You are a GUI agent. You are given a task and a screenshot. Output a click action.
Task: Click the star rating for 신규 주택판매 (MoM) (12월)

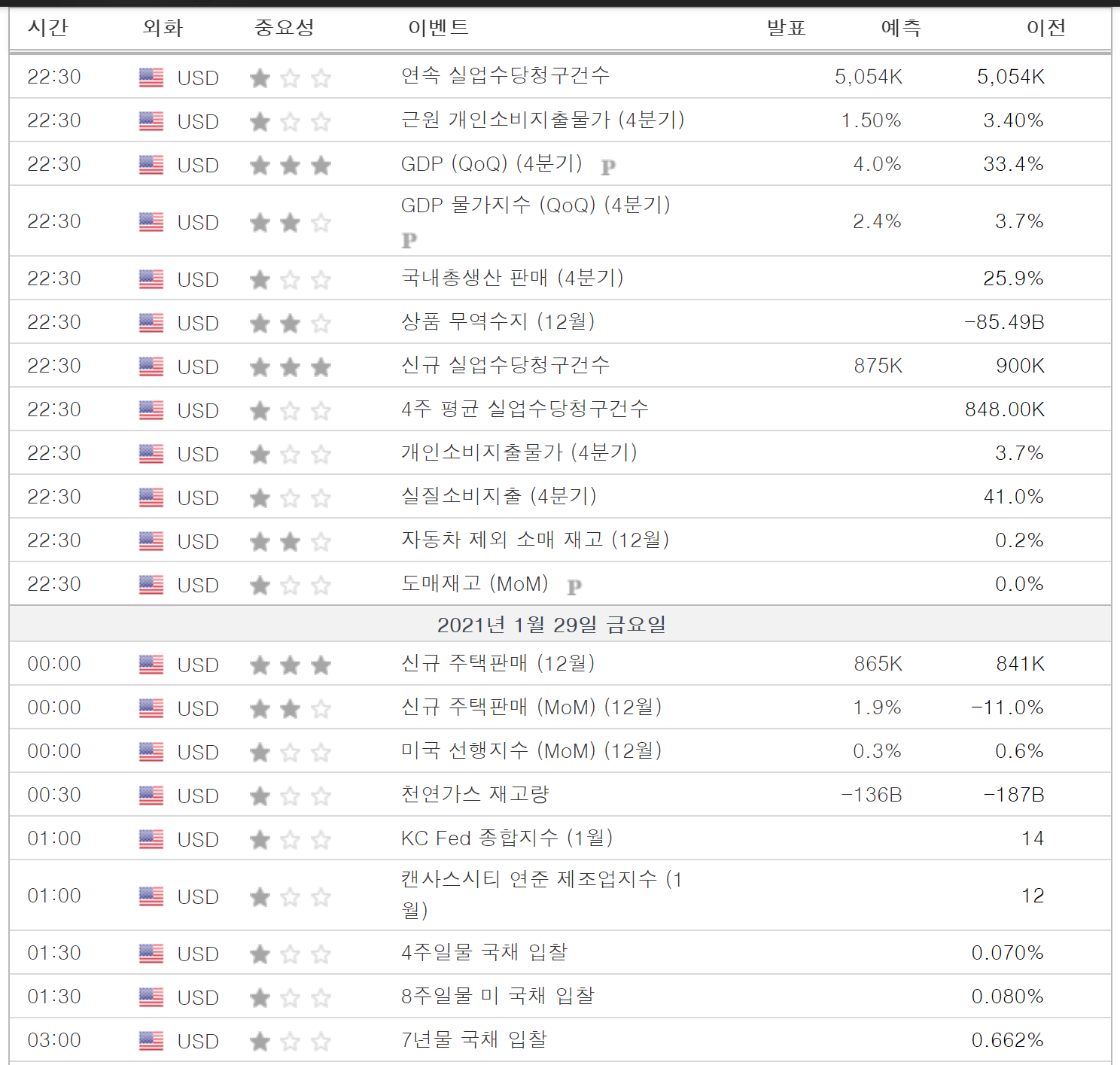click(291, 708)
